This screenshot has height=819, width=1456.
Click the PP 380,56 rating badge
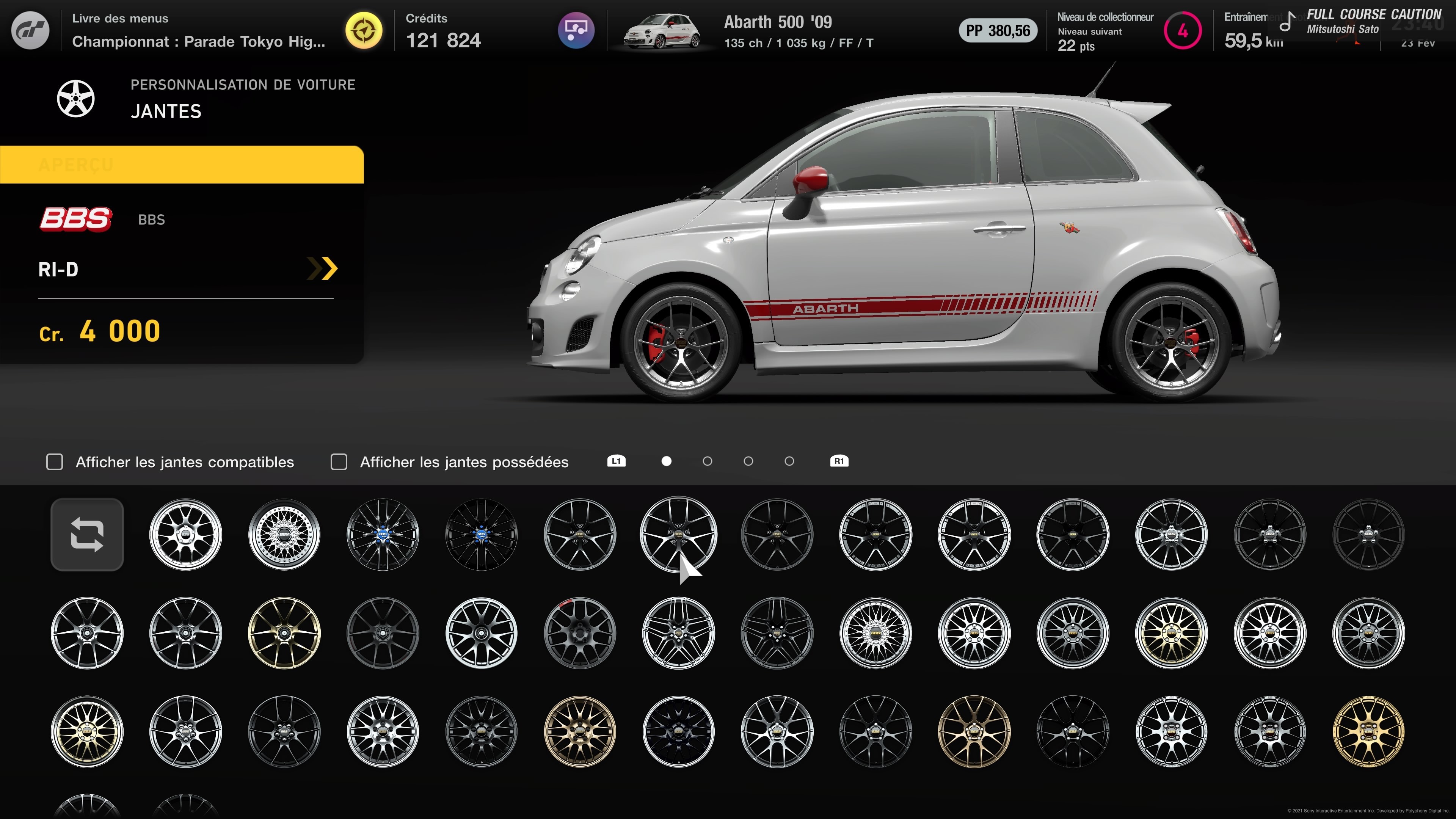(x=998, y=30)
